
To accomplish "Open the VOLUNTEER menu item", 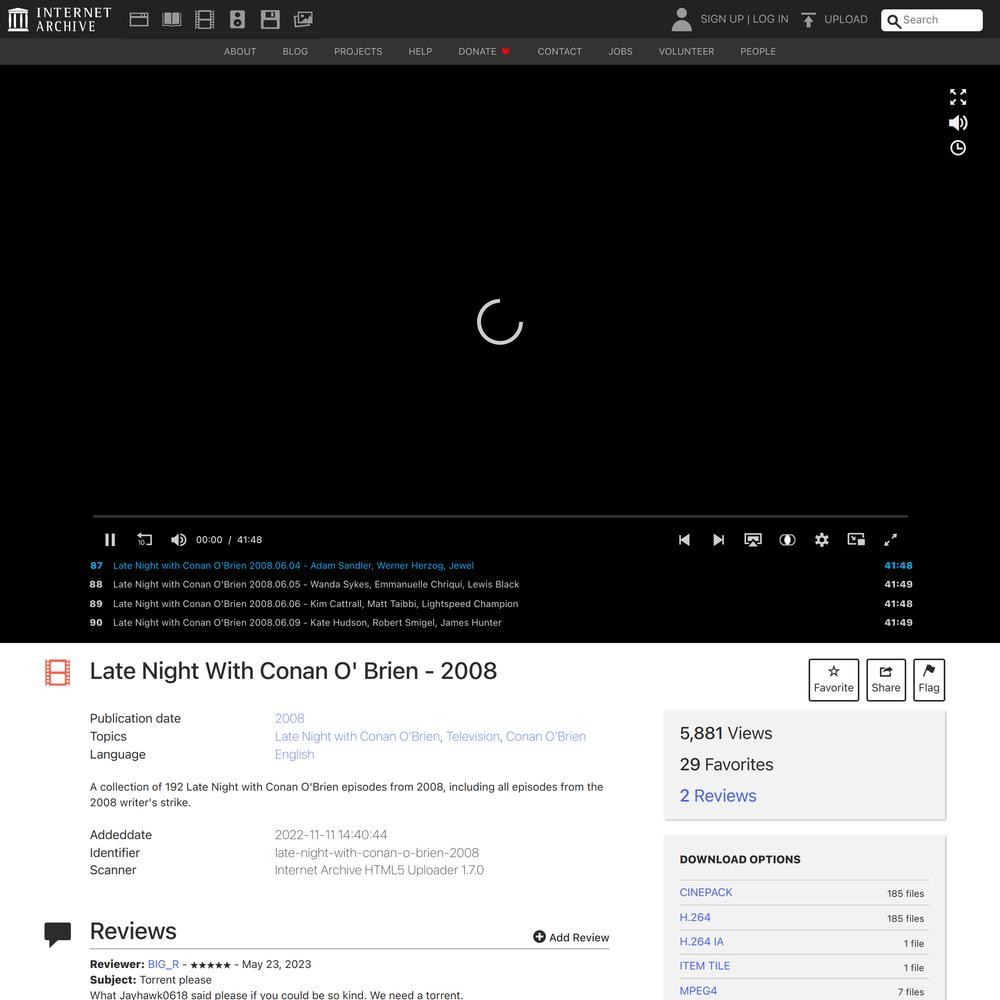I will coord(686,52).
